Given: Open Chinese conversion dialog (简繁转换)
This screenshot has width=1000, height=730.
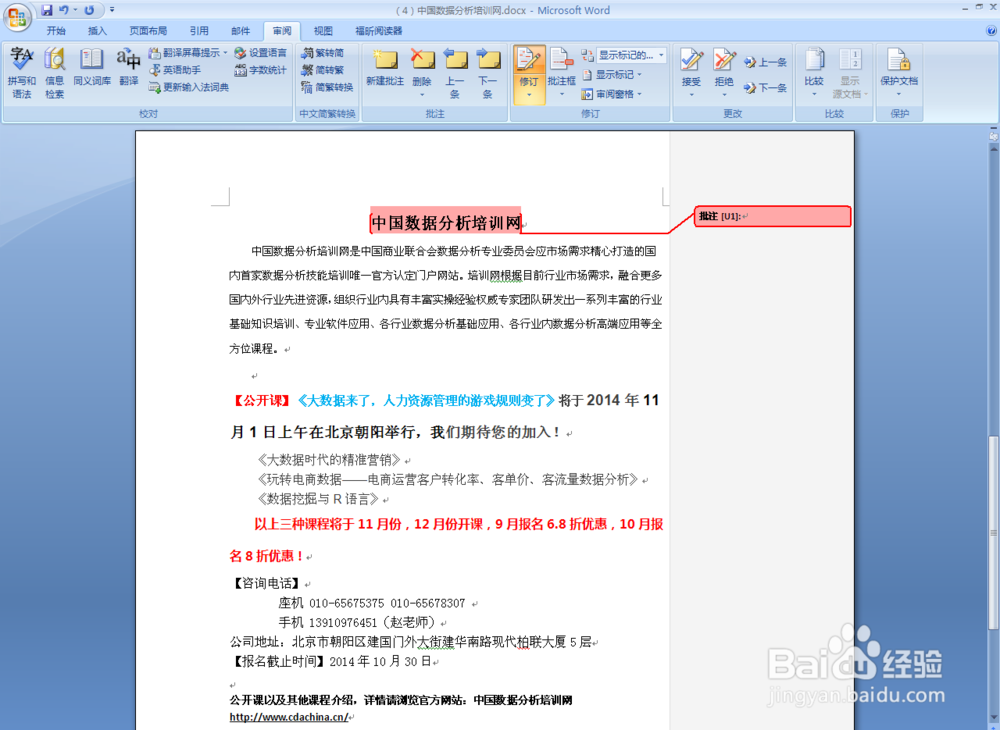Looking at the screenshot, I should tap(327, 87).
